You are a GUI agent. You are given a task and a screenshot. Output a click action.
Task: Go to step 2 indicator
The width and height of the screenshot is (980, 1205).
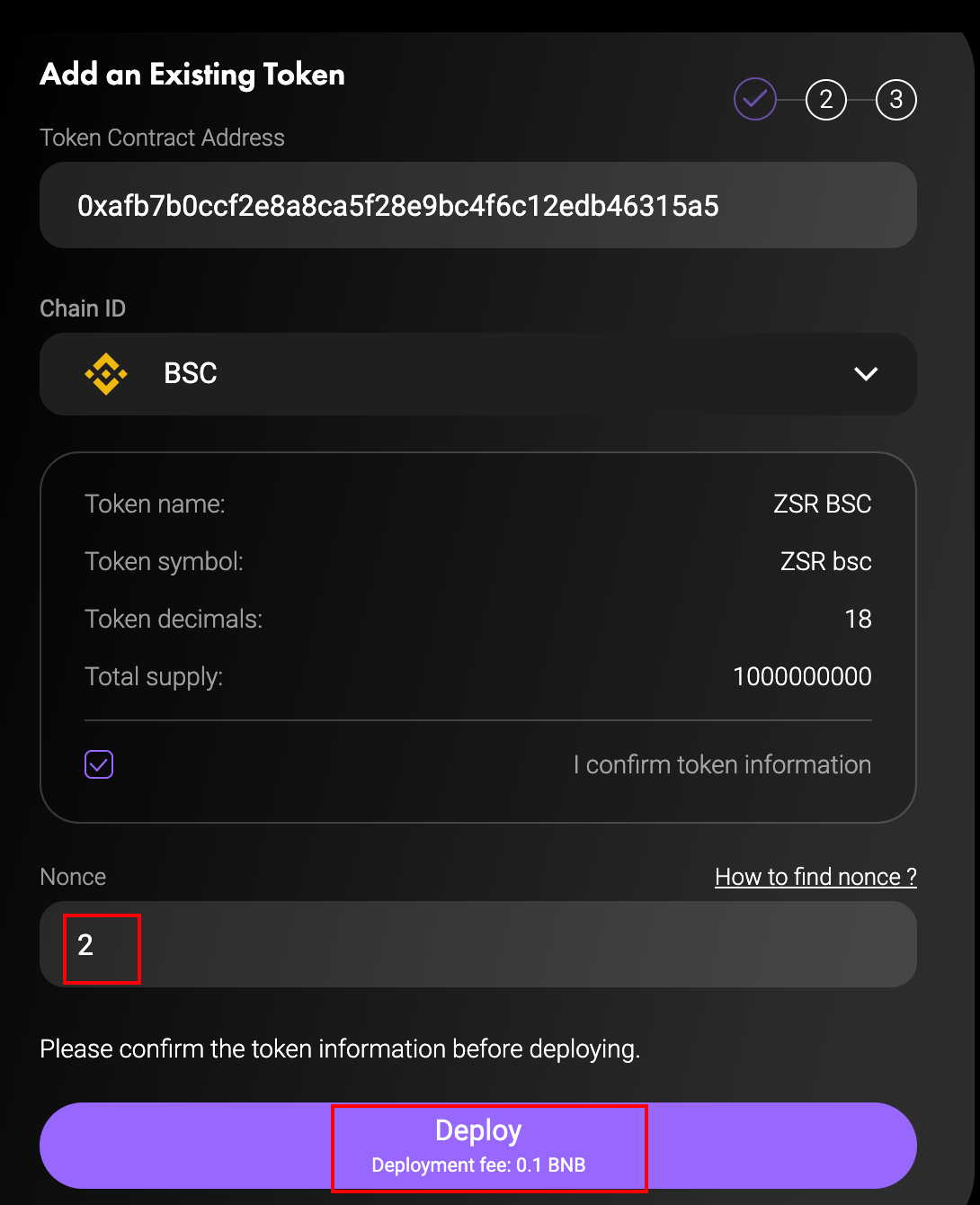pos(826,99)
